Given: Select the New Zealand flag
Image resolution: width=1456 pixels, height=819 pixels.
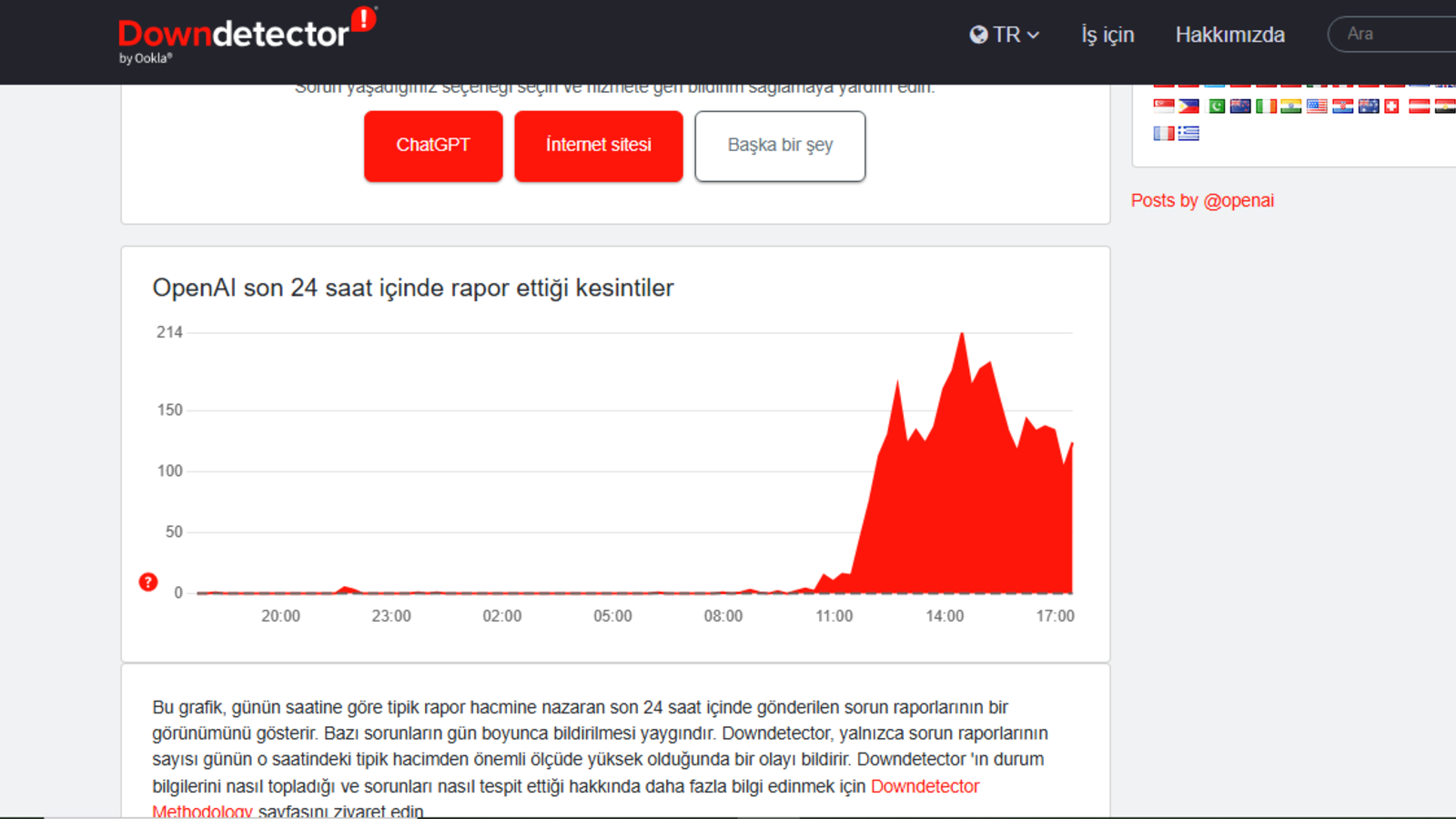Looking at the screenshot, I should pyautogui.click(x=1240, y=106).
